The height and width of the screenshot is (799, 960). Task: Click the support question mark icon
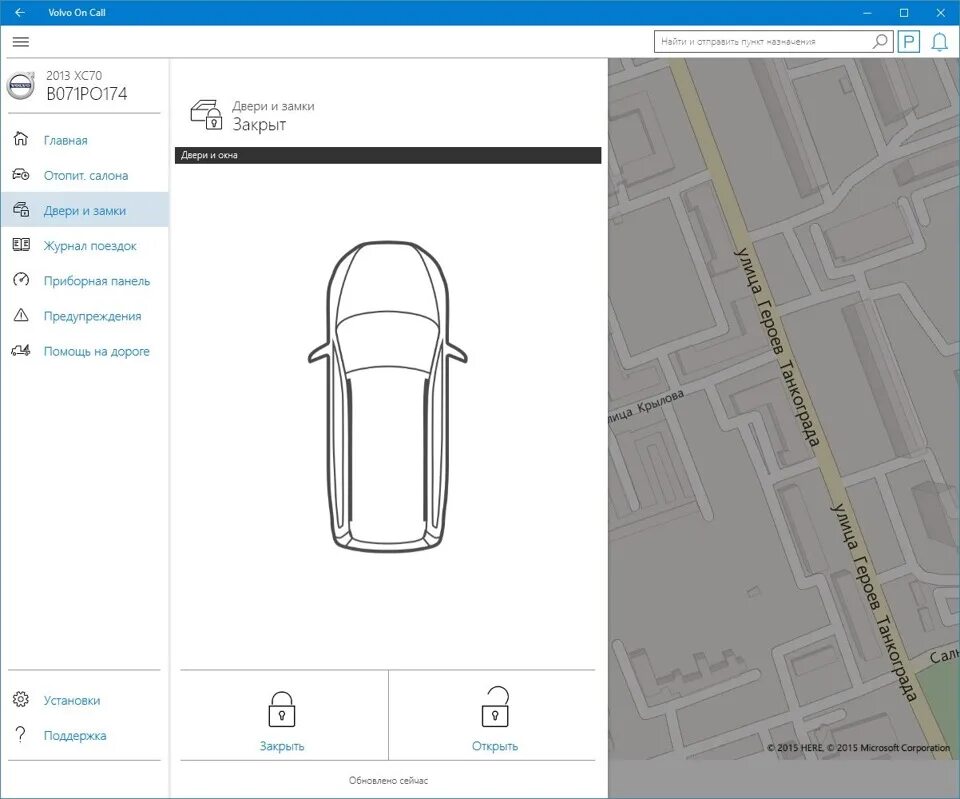[21, 734]
